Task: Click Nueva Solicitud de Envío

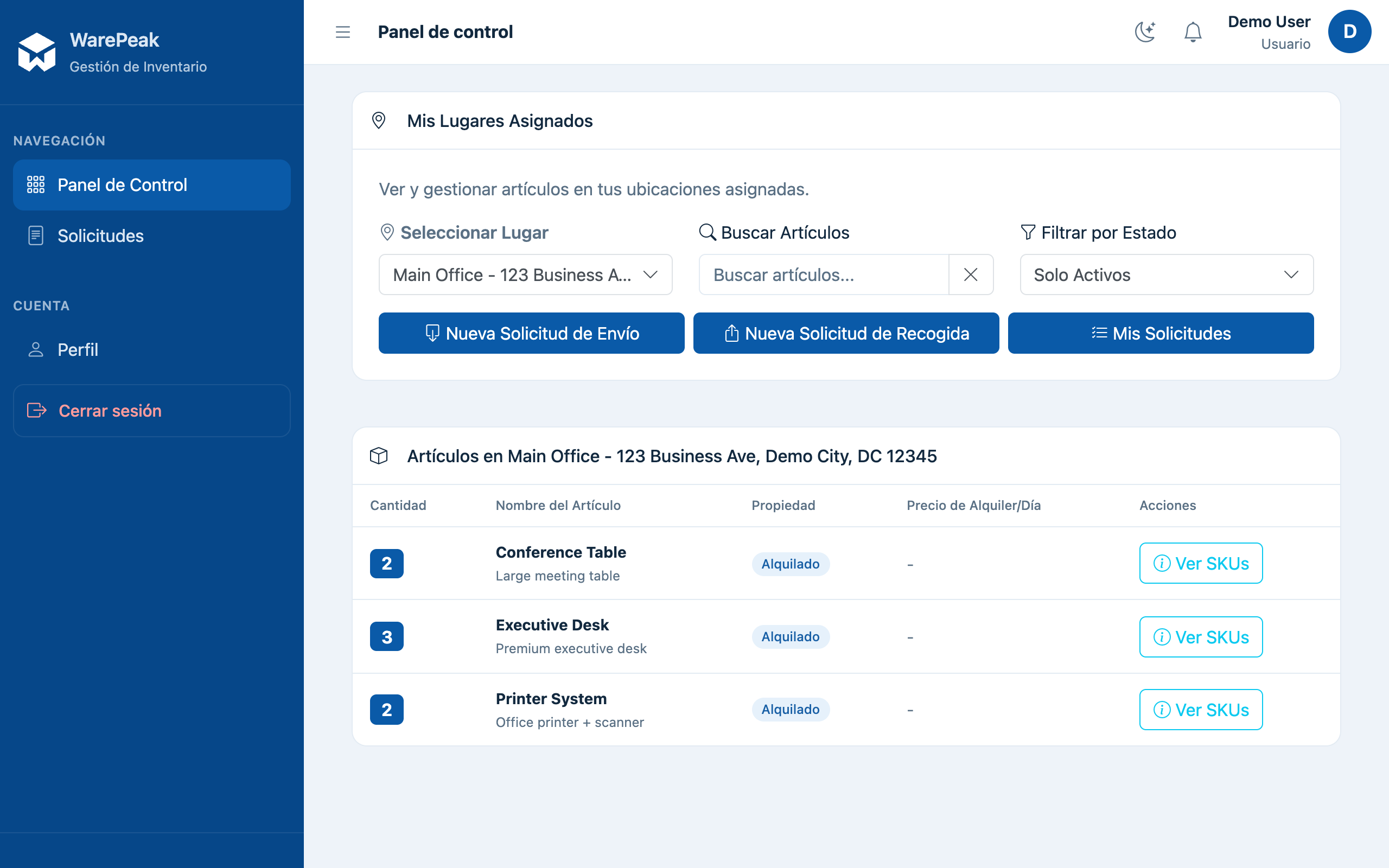Action: [532, 333]
